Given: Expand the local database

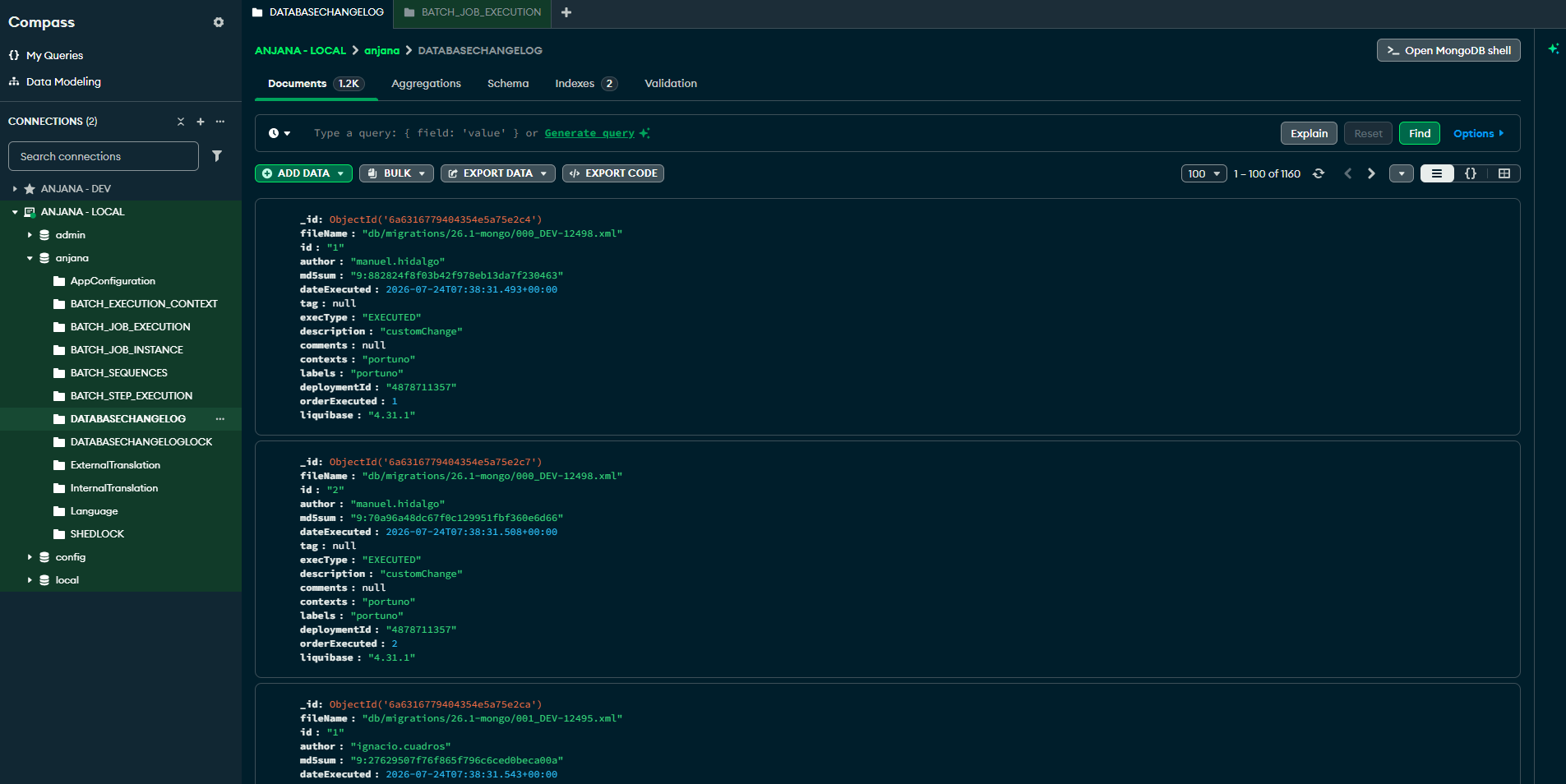Looking at the screenshot, I should coord(30,580).
